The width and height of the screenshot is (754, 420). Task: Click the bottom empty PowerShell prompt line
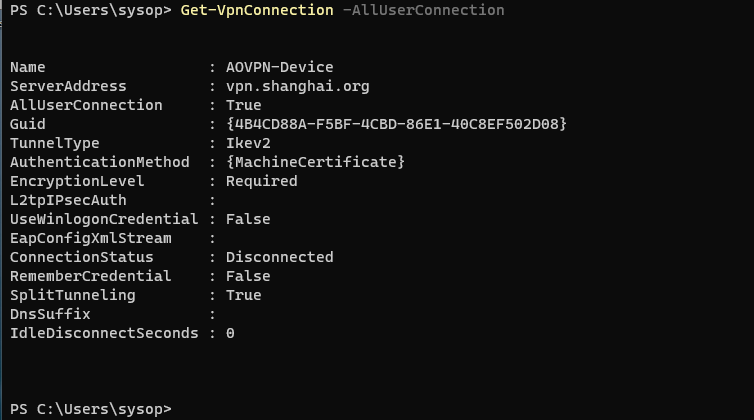(90, 409)
